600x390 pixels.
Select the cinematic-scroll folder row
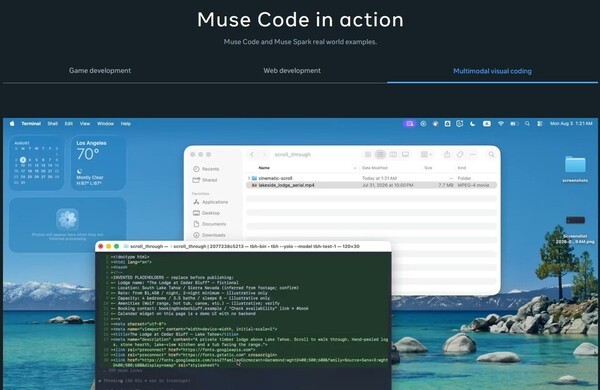point(371,178)
